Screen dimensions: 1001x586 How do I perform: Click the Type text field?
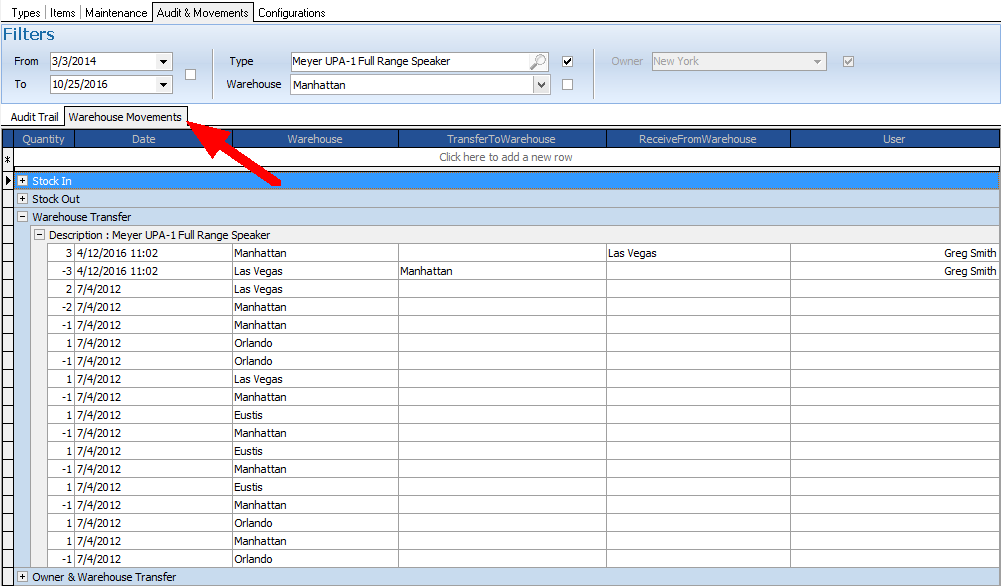point(408,62)
